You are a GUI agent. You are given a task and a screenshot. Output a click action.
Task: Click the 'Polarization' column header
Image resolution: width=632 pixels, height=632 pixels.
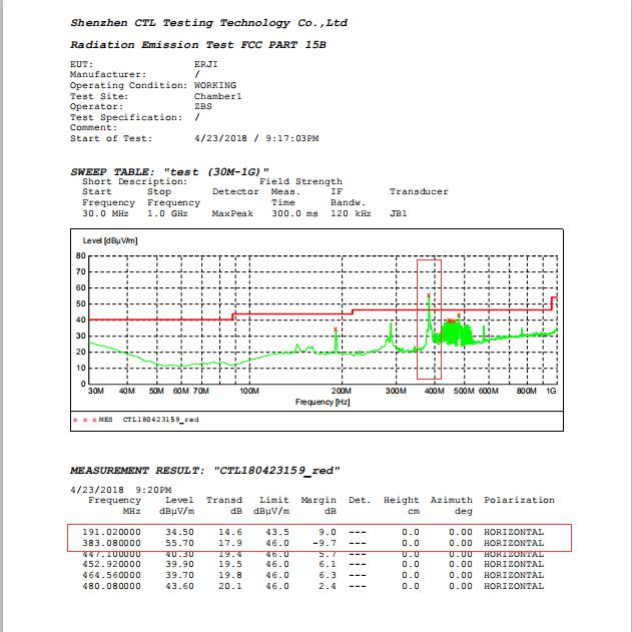(x=519, y=500)
